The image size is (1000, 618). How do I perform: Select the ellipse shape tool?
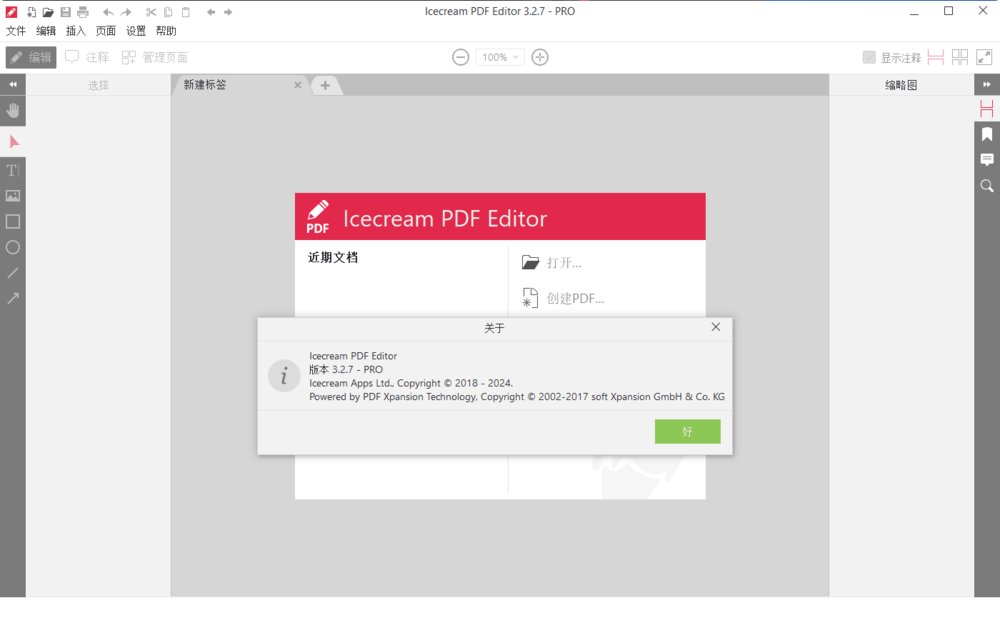point(12,247)
